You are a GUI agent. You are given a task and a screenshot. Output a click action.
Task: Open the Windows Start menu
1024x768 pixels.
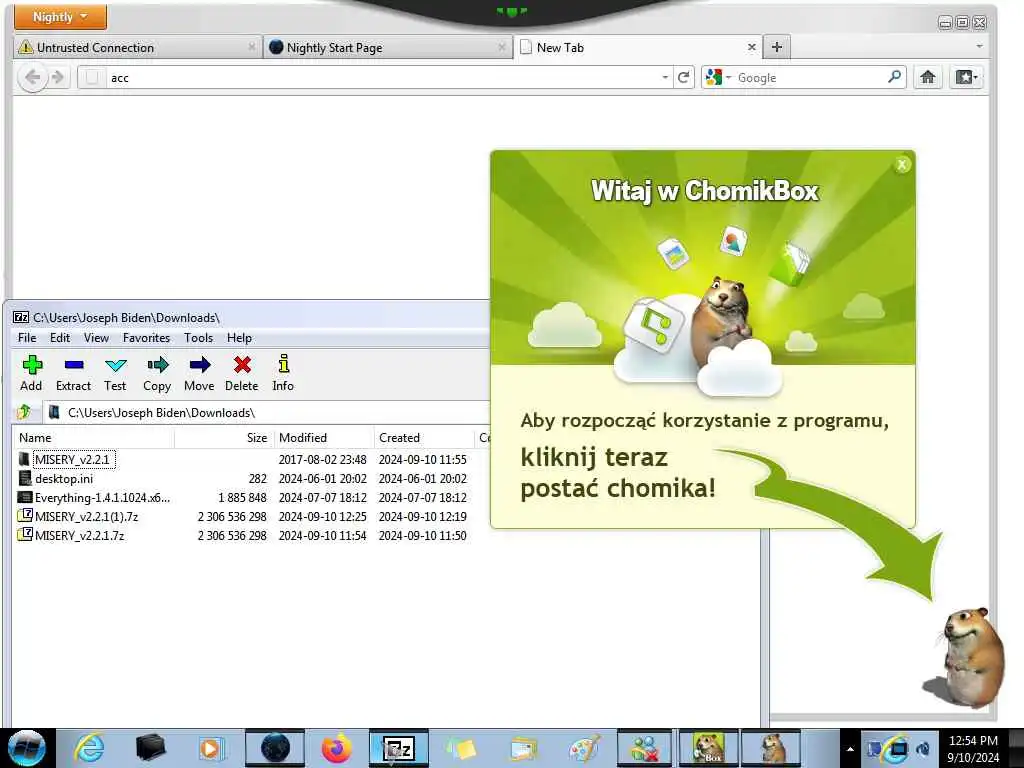(26, 748)
